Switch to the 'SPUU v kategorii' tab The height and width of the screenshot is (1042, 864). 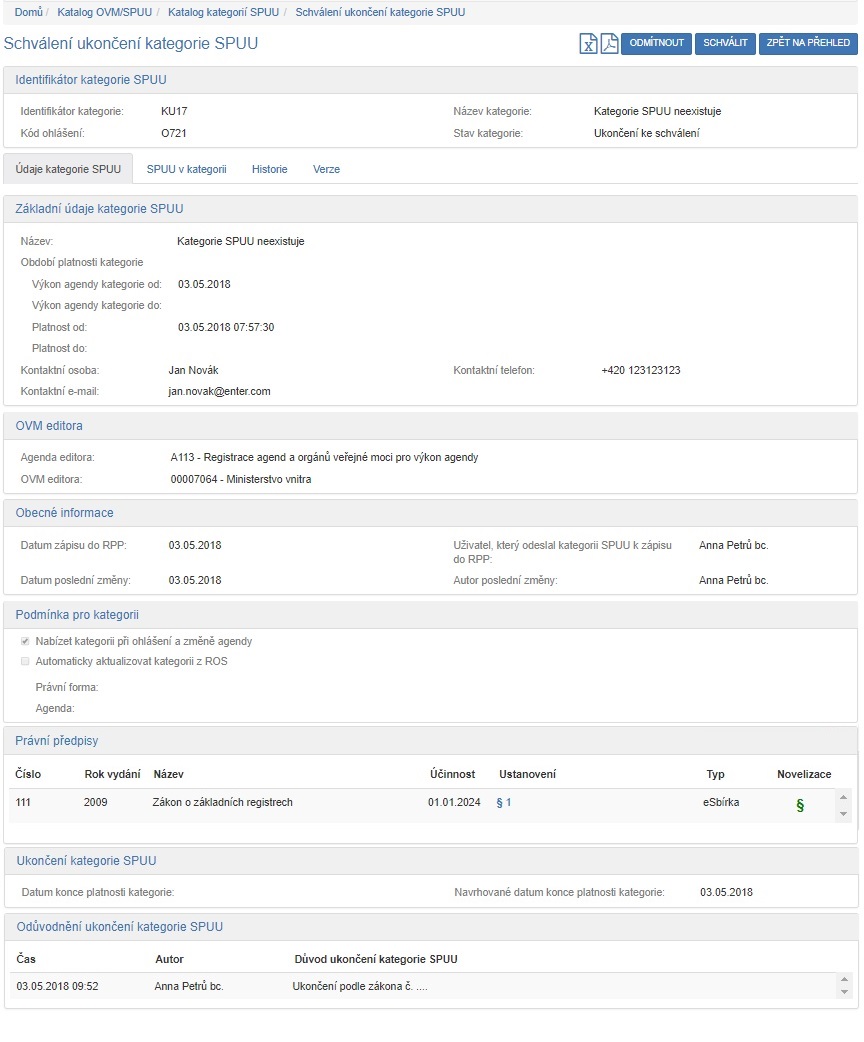[186, 169]
